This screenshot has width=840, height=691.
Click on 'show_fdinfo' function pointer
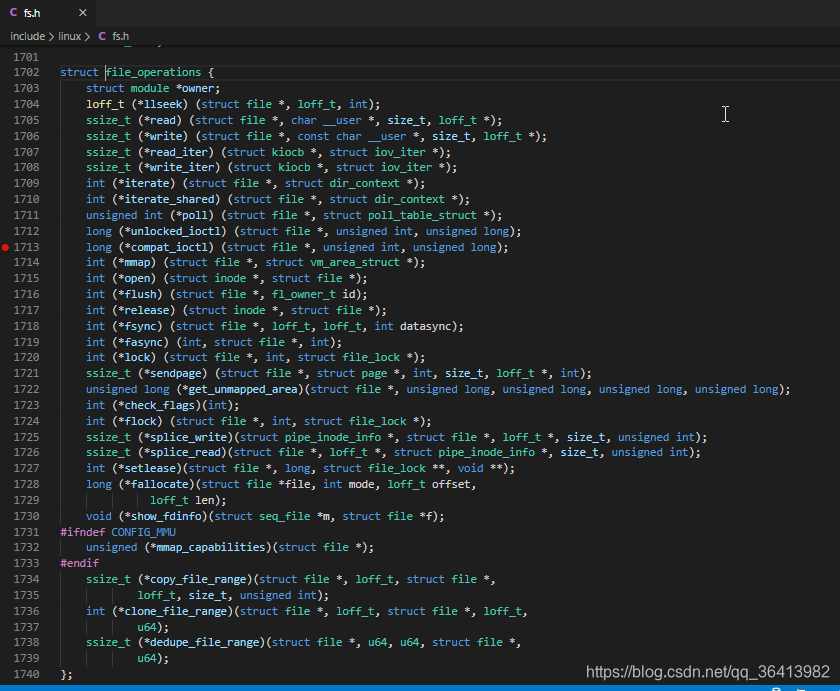coord(166,517)
